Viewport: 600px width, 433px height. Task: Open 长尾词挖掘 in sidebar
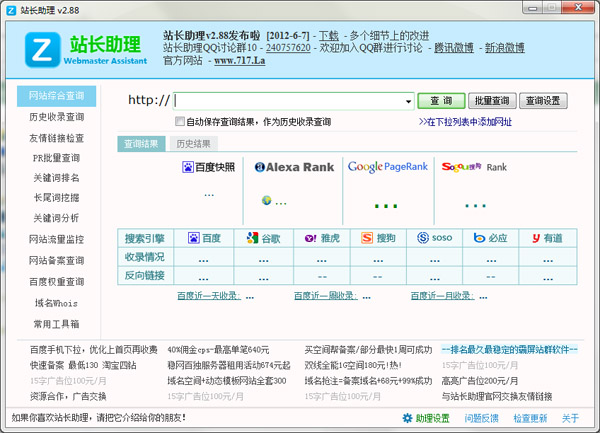click(56, 197)
